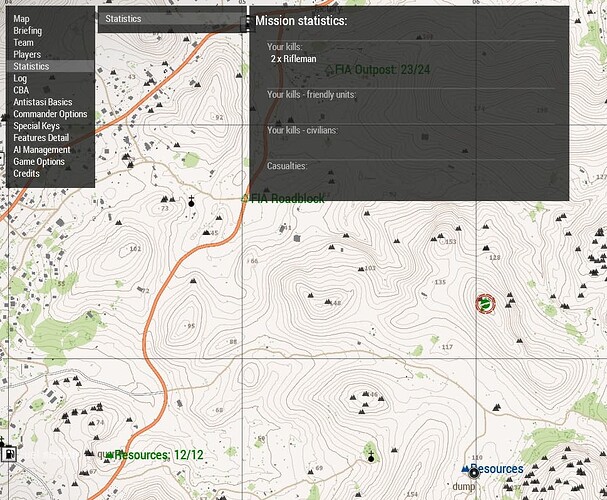This screenshot has height=500, width=607.
Task: Click the 'Your kills - friendly units:' label
Action: click(x=312, y=94)
